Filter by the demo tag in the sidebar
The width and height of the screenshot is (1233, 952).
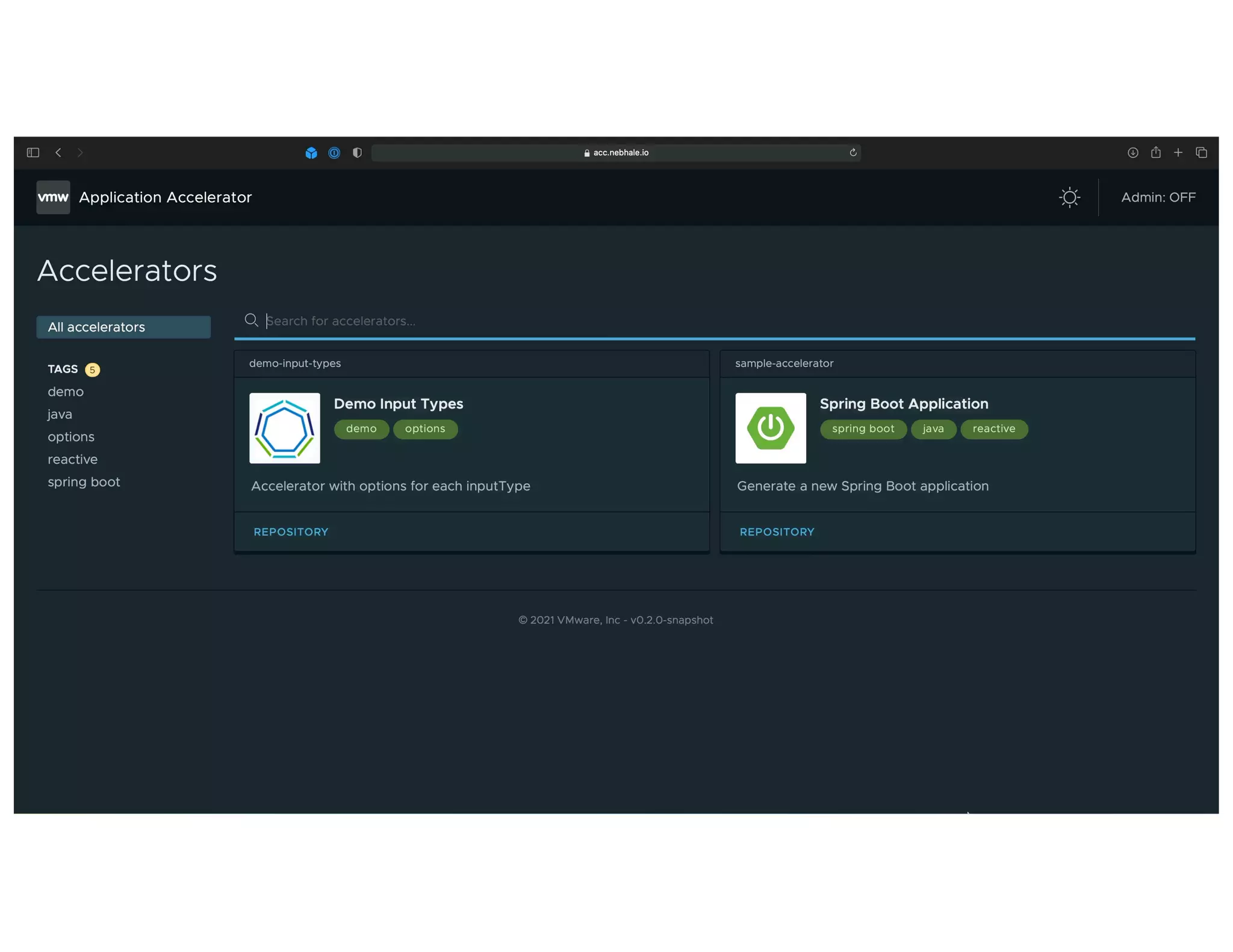coord(66,392)
